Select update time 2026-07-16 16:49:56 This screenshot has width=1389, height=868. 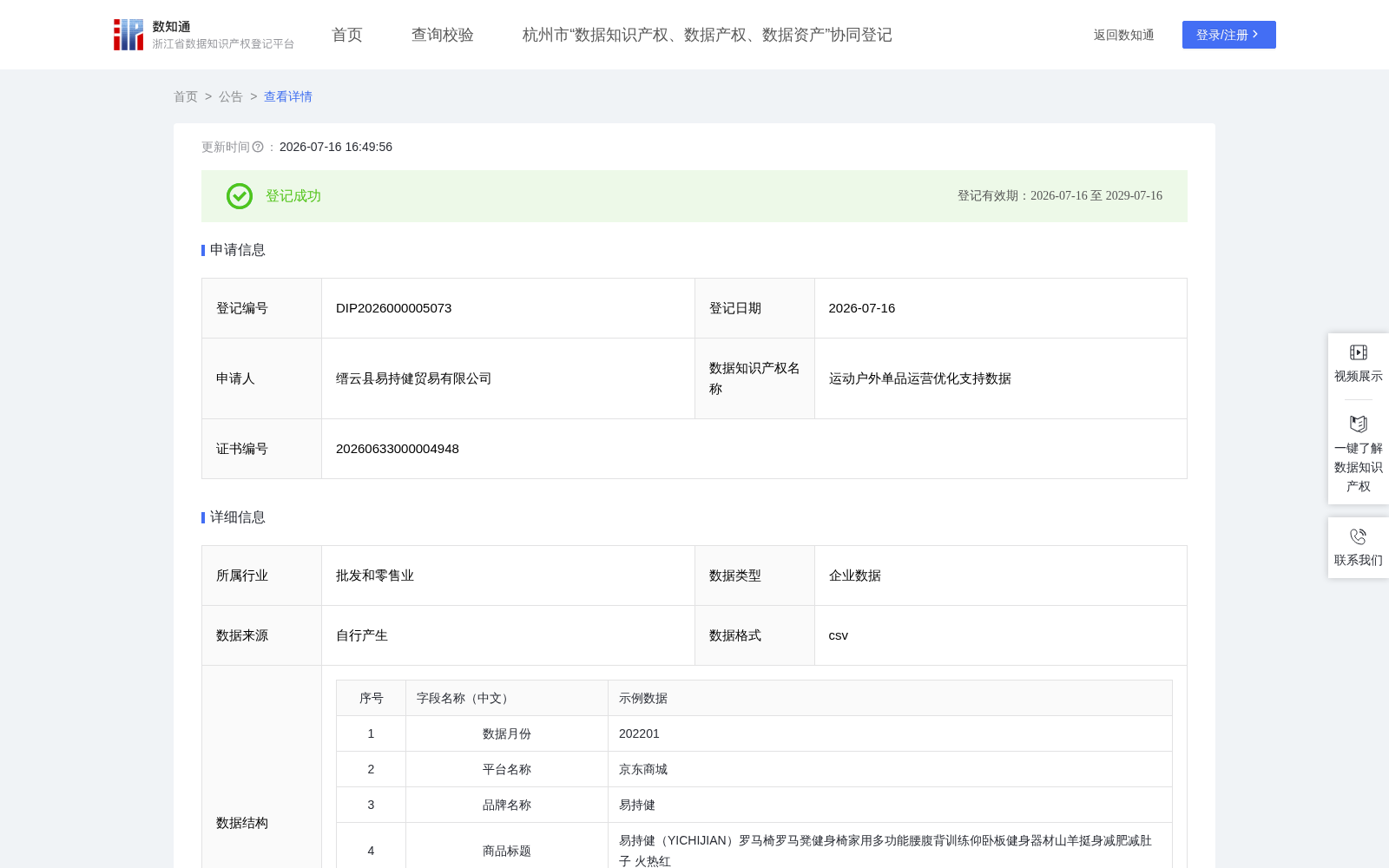[x=336, y=147]
